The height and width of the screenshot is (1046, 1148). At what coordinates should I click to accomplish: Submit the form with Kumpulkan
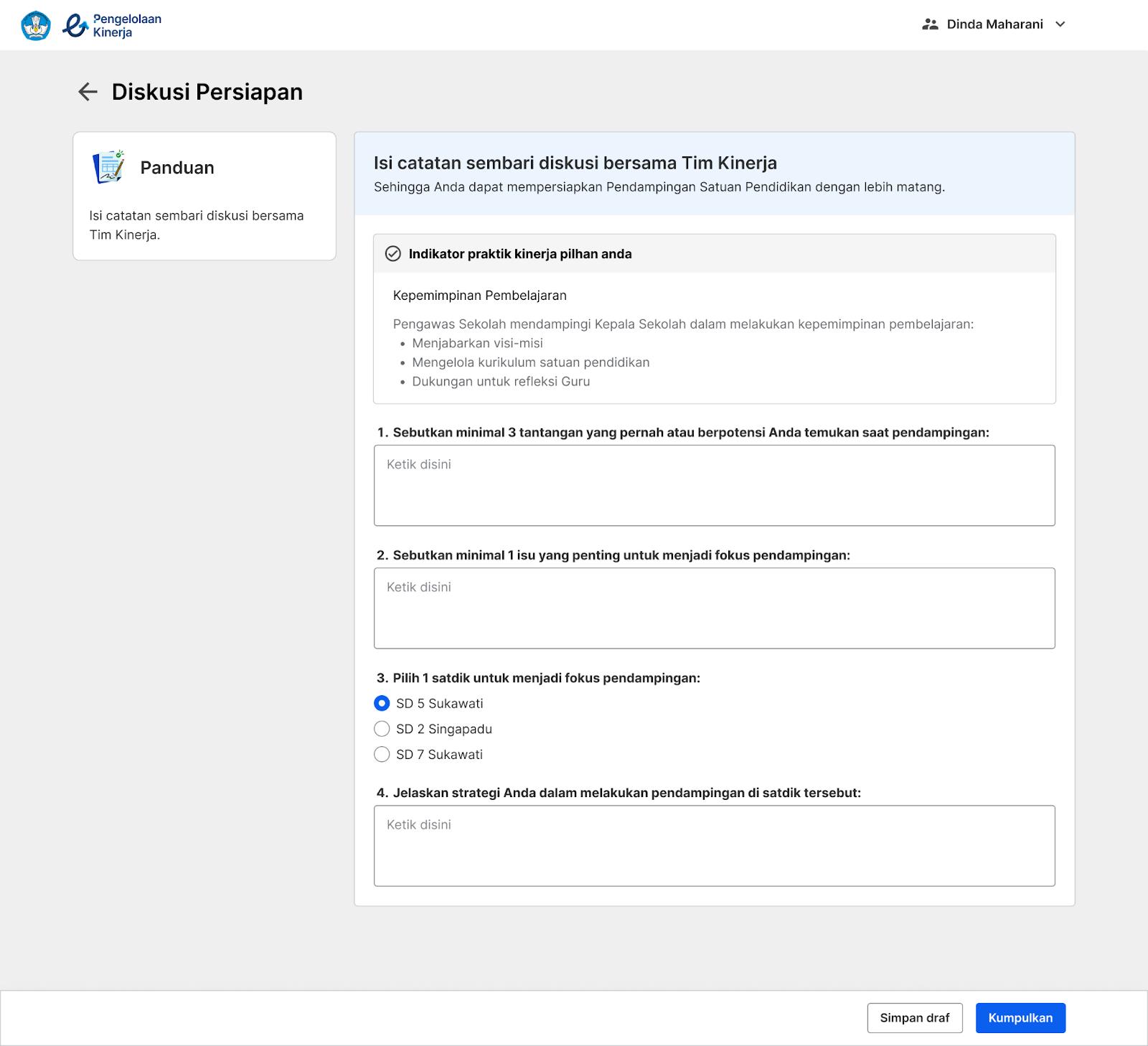(1020, 1018)
